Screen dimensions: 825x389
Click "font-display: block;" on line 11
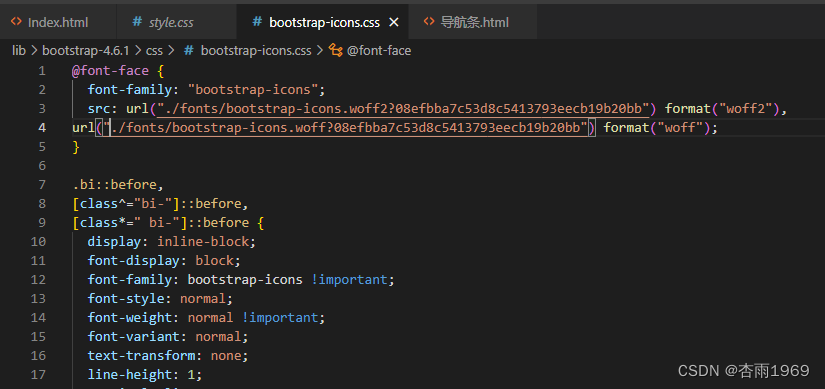click(x=164, y=261)
